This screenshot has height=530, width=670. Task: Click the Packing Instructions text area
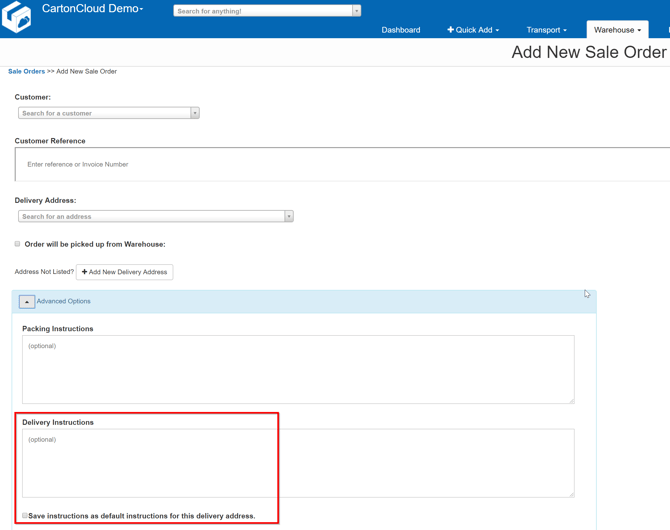(x=298, y=369)
